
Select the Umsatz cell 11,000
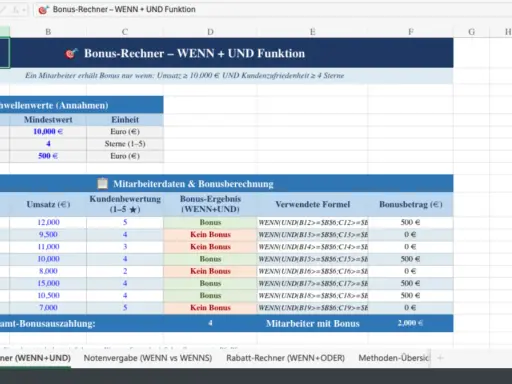48,247
